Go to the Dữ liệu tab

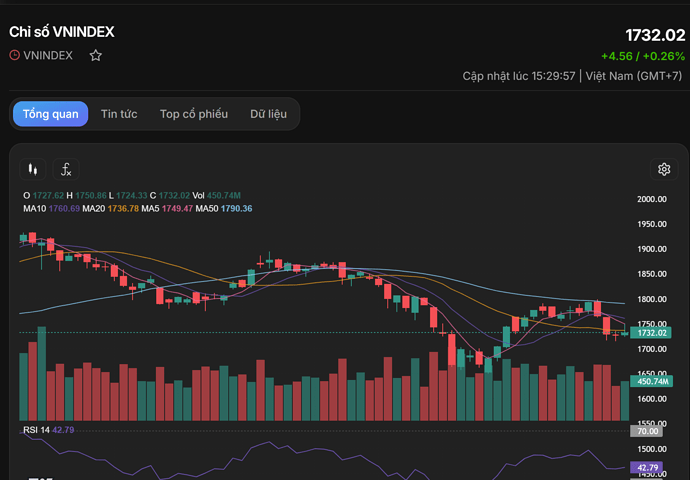click(x=268, y=114)
